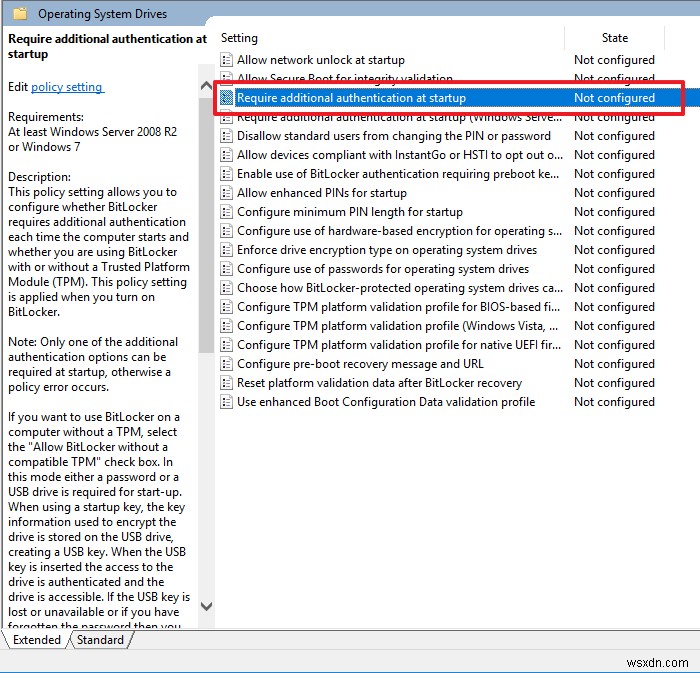Select Configure TPM platform validation profile for native UEFI
The width and height of the screenshot is (700, 673).
pyautogui.click(x=399, y=345)
